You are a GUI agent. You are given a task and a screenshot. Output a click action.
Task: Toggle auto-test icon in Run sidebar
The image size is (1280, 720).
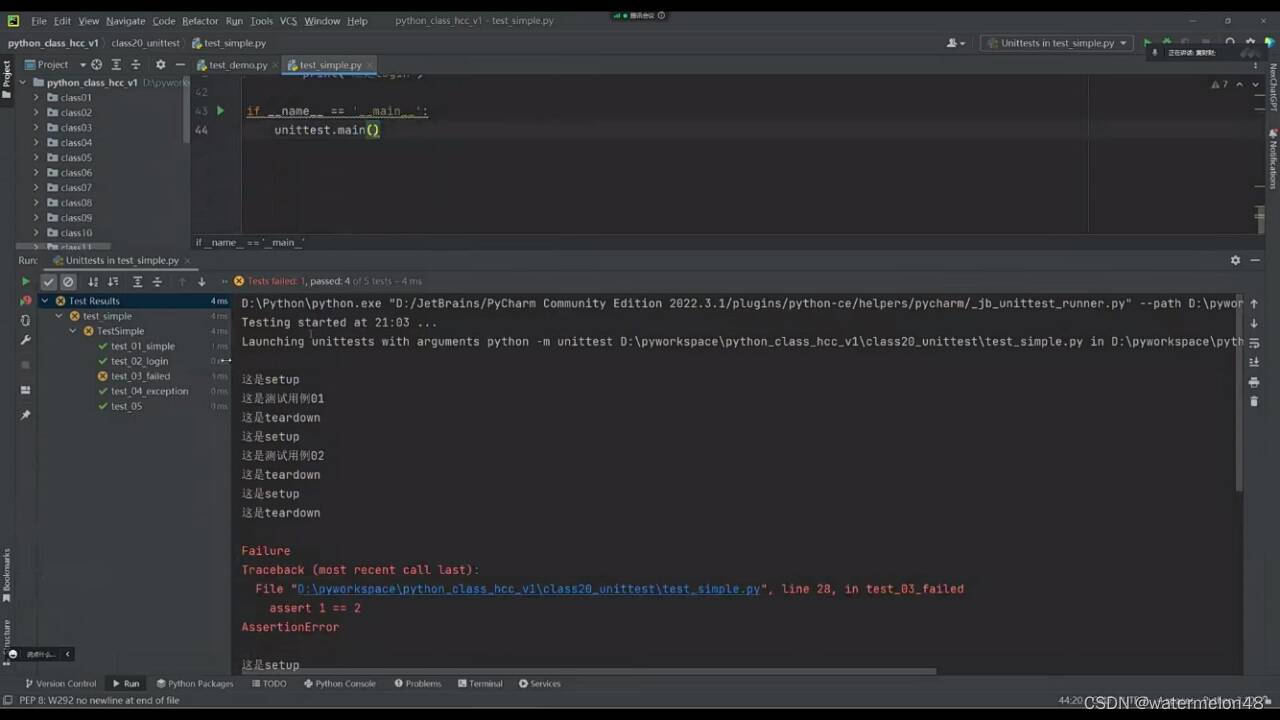(x=26, y=320)
